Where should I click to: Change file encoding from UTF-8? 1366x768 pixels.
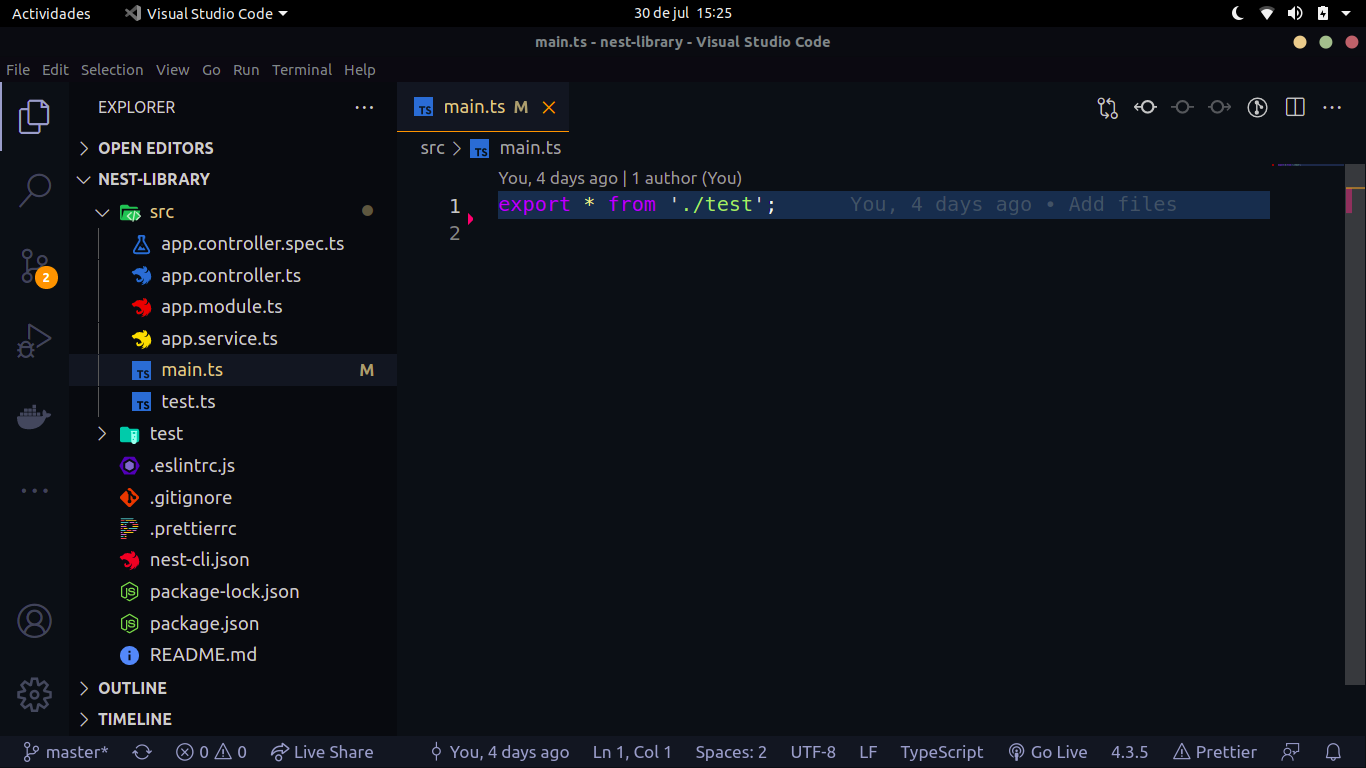click(813, 752)
